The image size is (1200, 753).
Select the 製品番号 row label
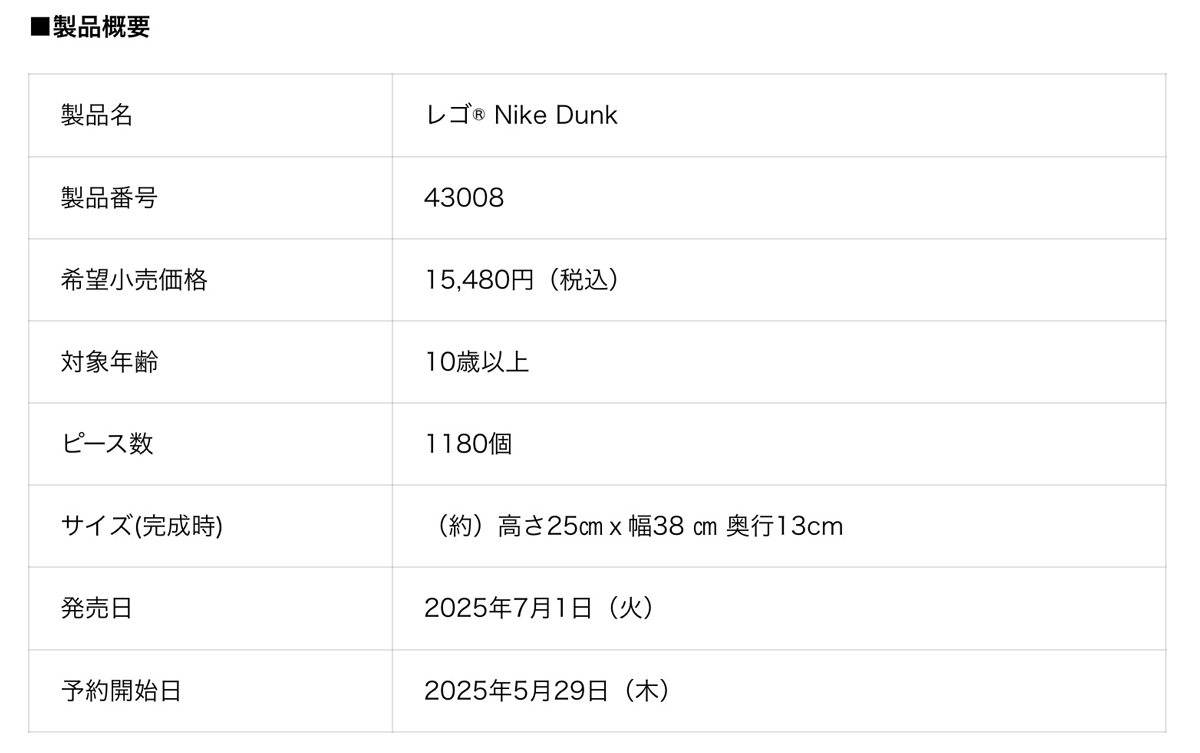pyautogui.click(x=109, y=198)
